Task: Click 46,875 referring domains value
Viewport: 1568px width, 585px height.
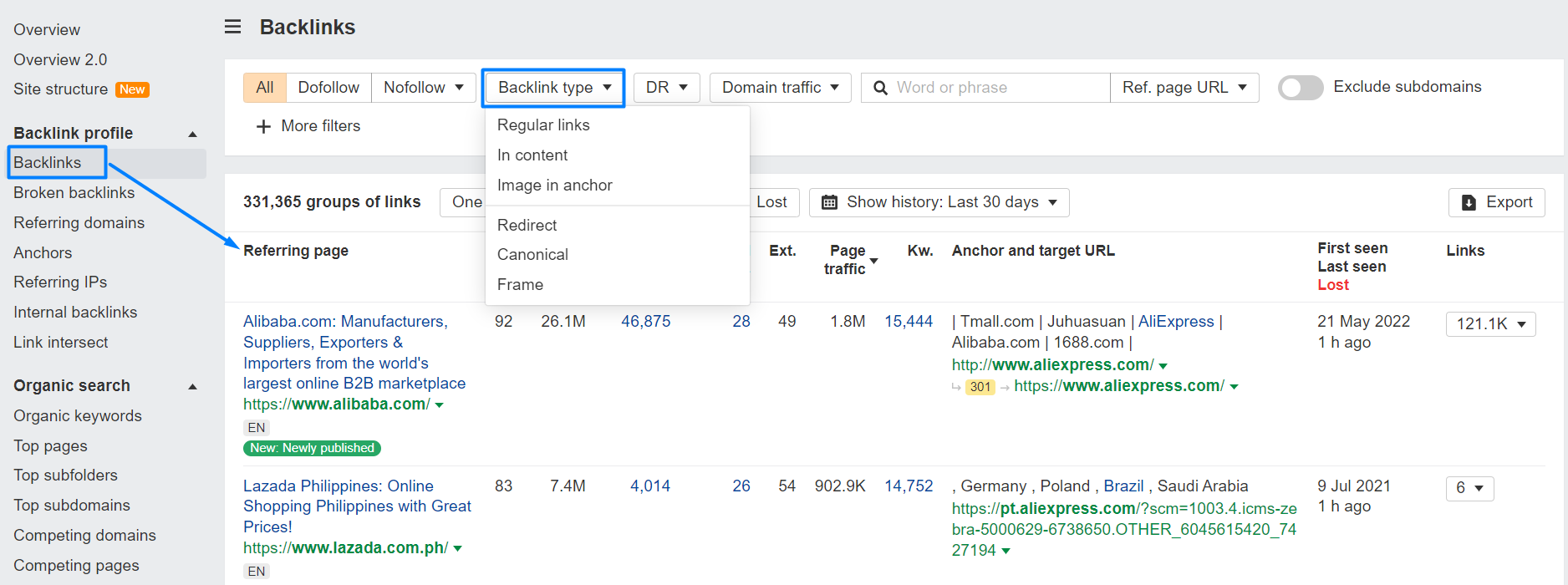Action: point(645,322)
